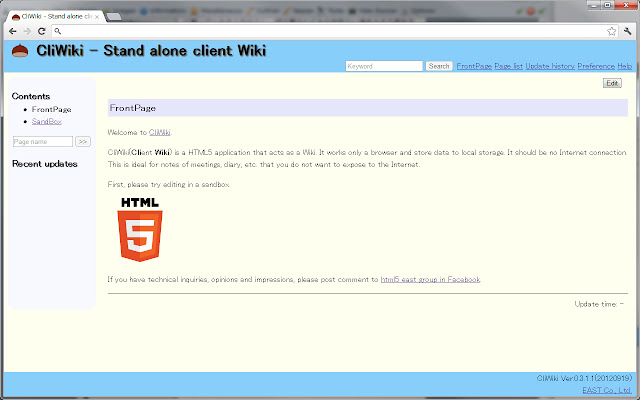Click the CliWiki Ver.0.3.1.1 version text
The width and height of the screenshot is (640, 400).
[584, 378]
